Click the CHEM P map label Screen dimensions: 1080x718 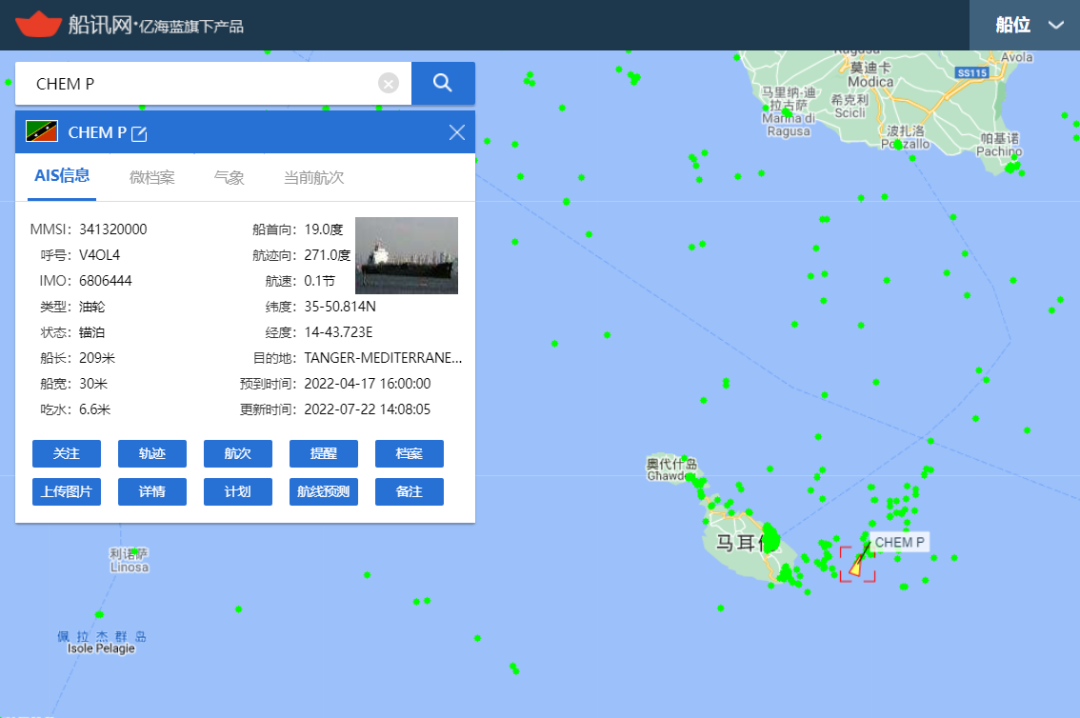(899, 542)
